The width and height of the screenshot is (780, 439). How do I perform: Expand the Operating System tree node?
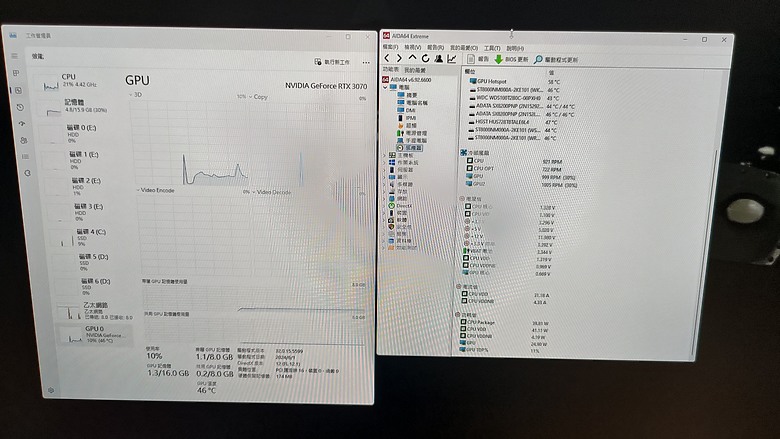coord(384,163)
